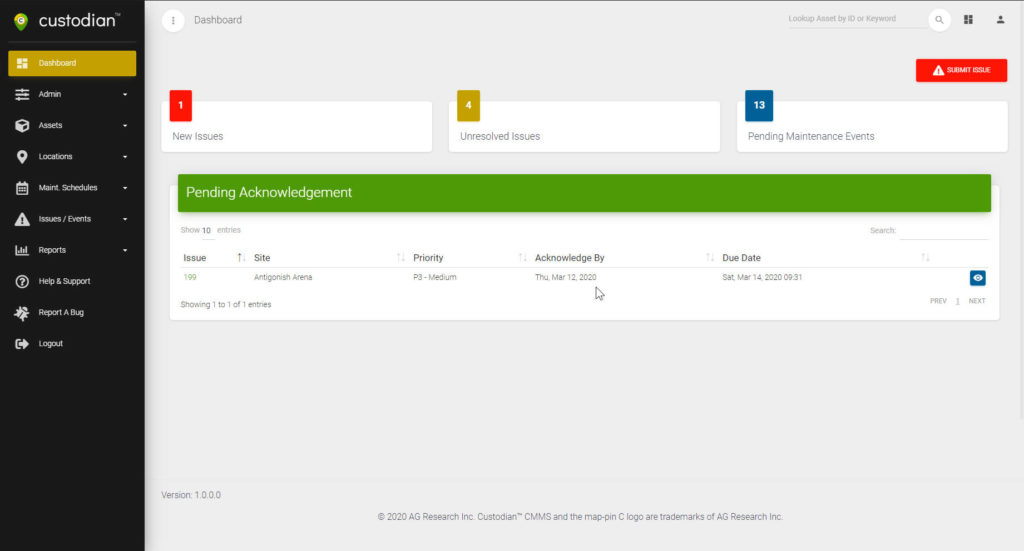Expand the Assets sidebar menu
Screen dimensions: 1024x551
(72, 126)
